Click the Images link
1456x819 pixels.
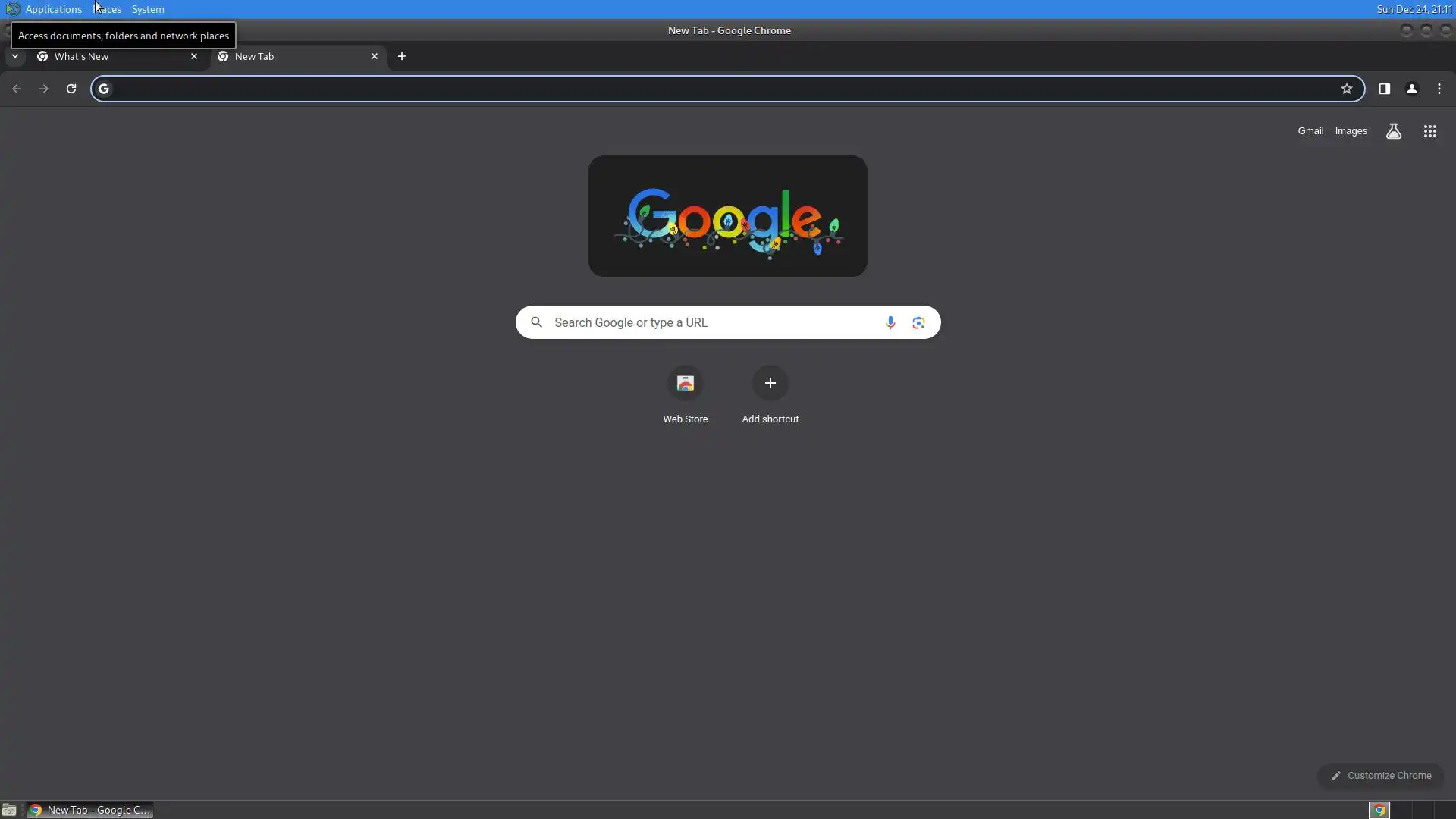[1351, 131]
